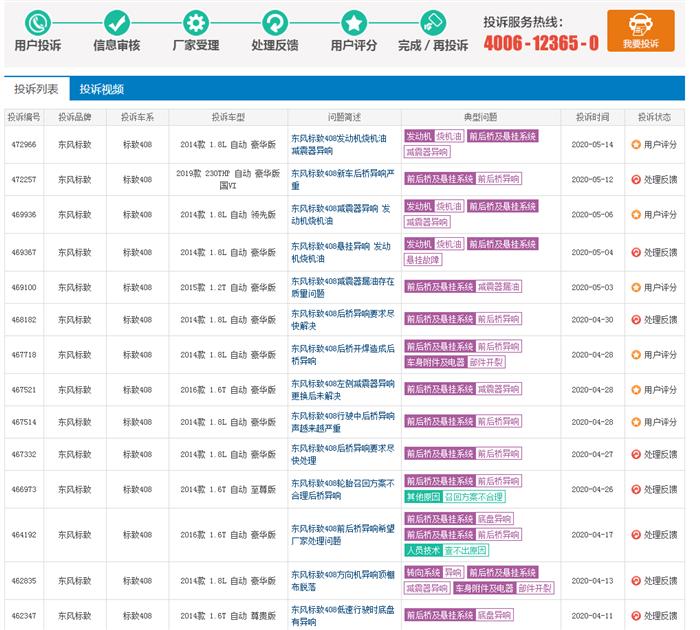Open complaint link 东风标致408前后桥异响希望厂家处理问题
Image resolution: width=700 pixels, height=630 pixels.
[x=343, y=535]
